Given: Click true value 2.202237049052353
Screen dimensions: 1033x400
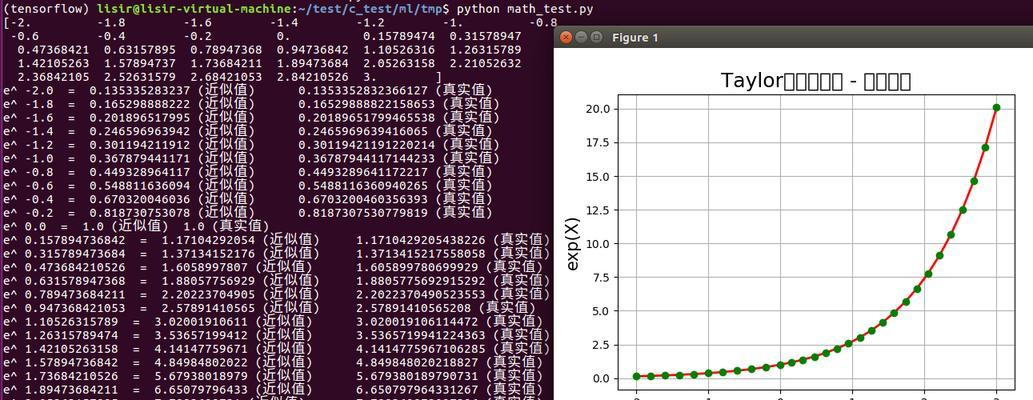Looking at the screenshot, I should 422,295.
